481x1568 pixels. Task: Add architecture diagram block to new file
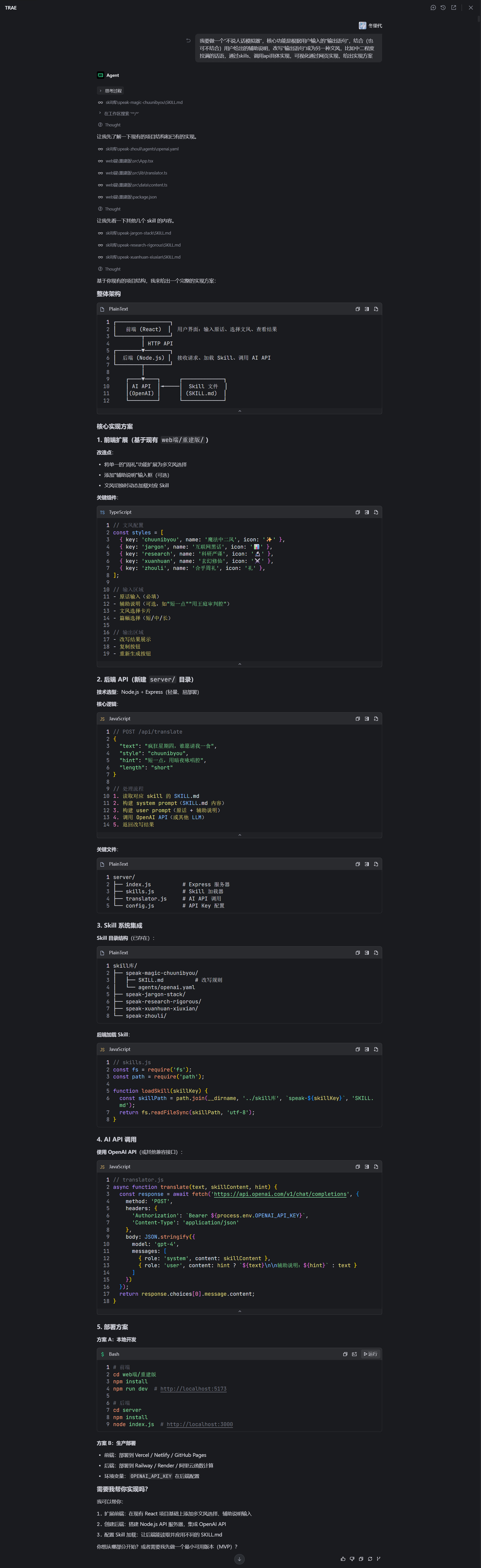[376, 309]
